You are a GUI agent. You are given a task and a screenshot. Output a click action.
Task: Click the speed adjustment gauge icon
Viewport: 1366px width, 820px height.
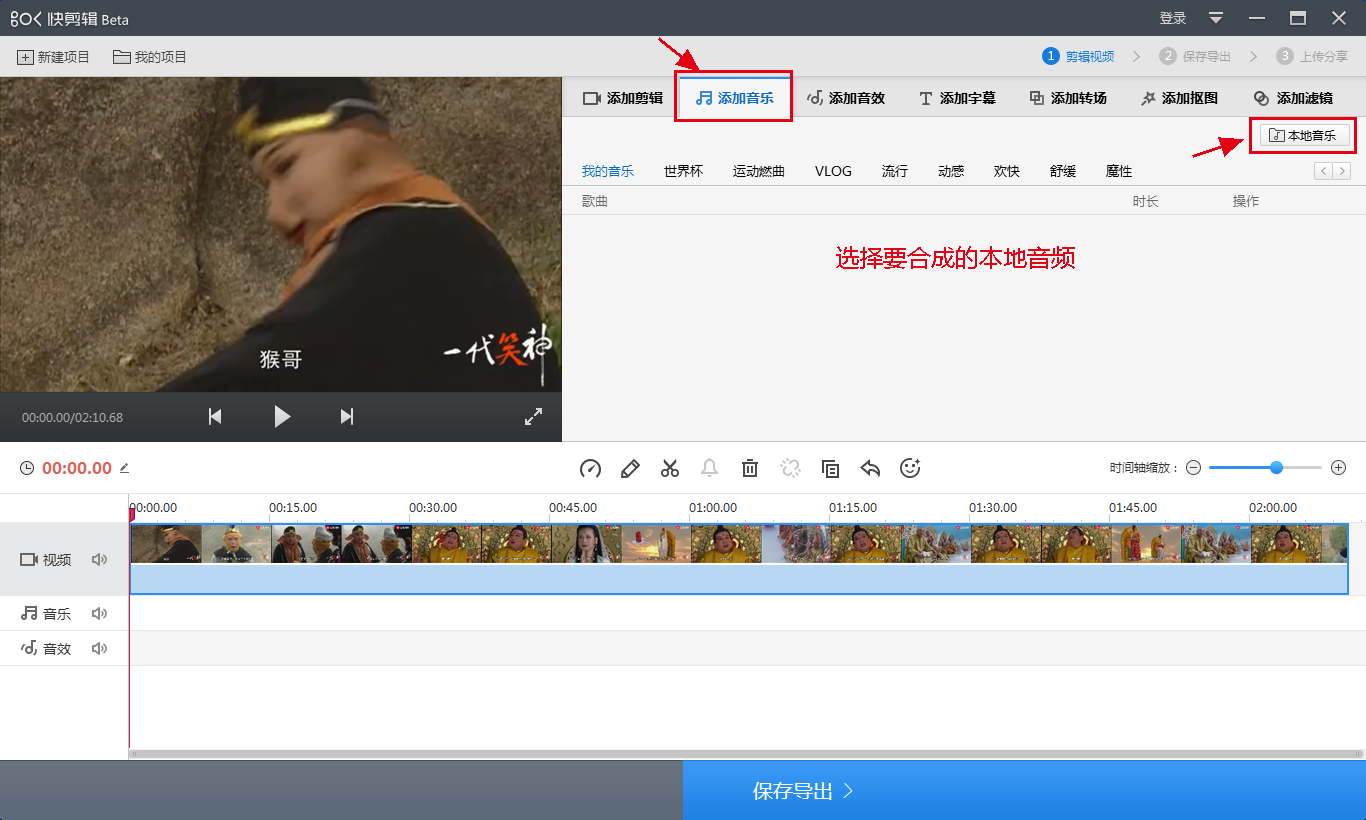(x=590, y=468)
